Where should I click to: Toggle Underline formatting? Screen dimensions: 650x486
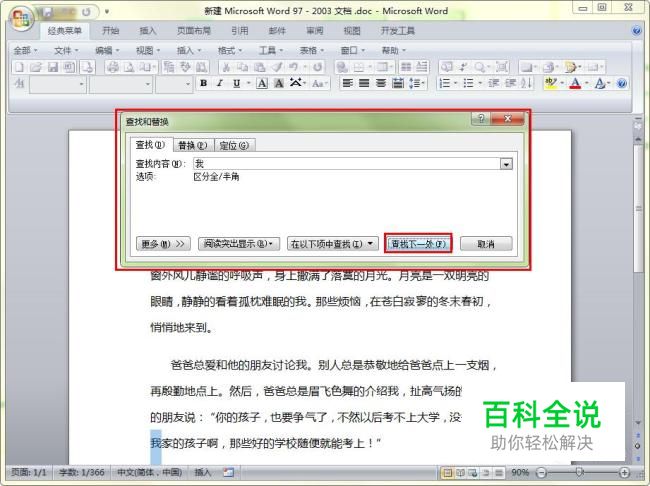pos(236,83)
